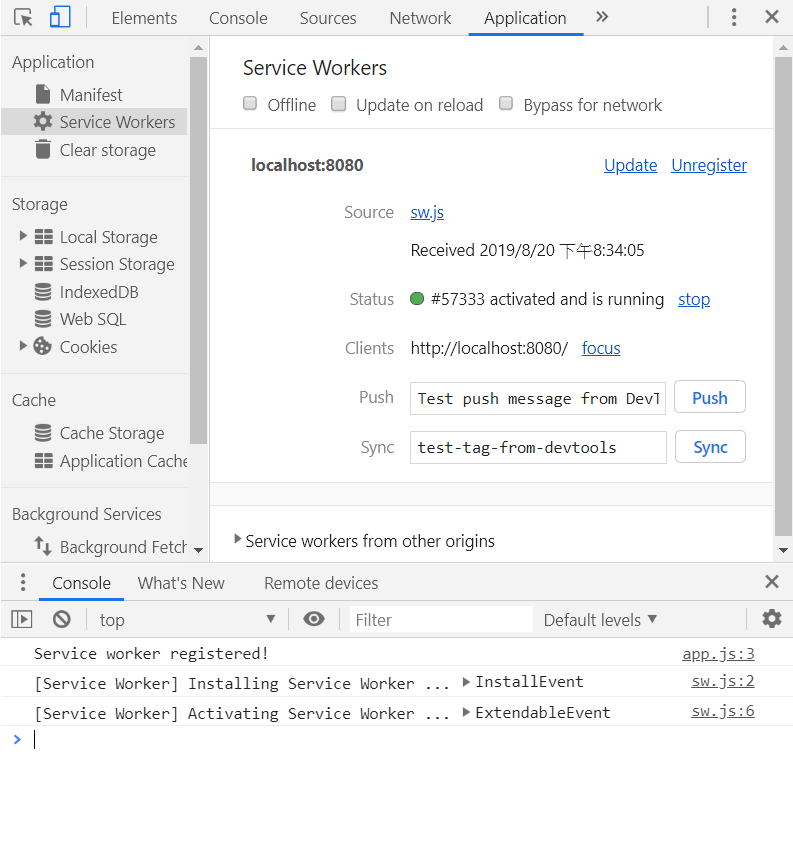Click the Unregister link
Viewport: 793px width, 851px height.
tap(709, 165)
